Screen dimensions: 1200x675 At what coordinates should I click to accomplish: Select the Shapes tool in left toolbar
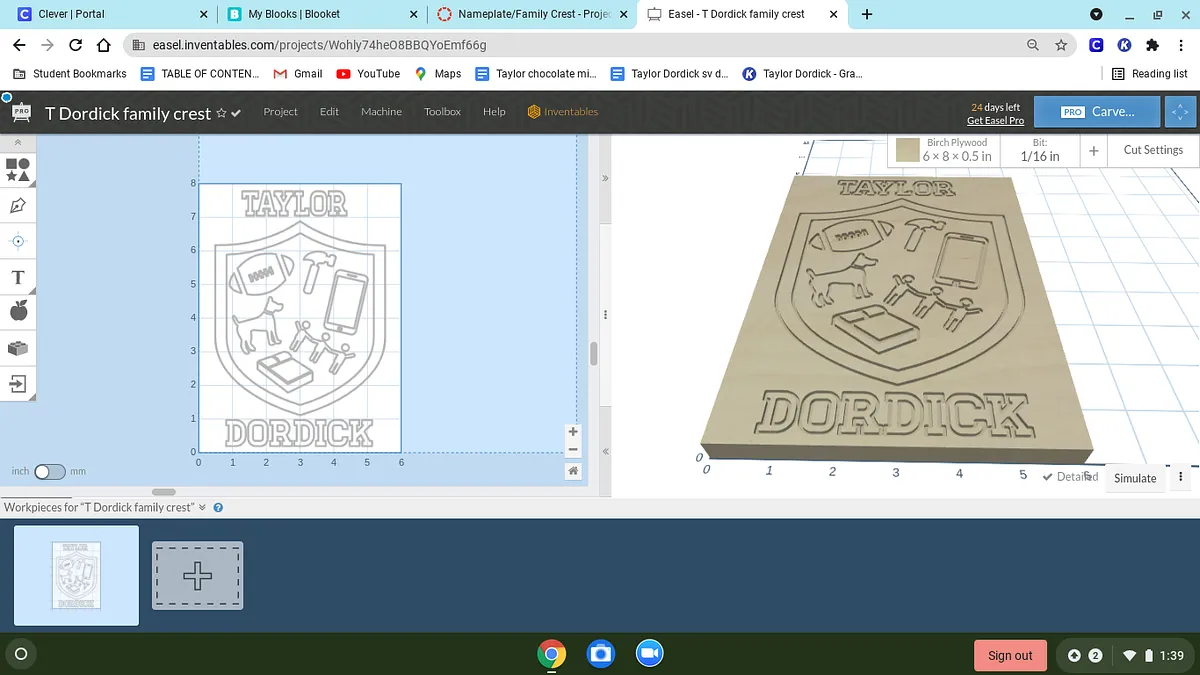pos(18,168)
